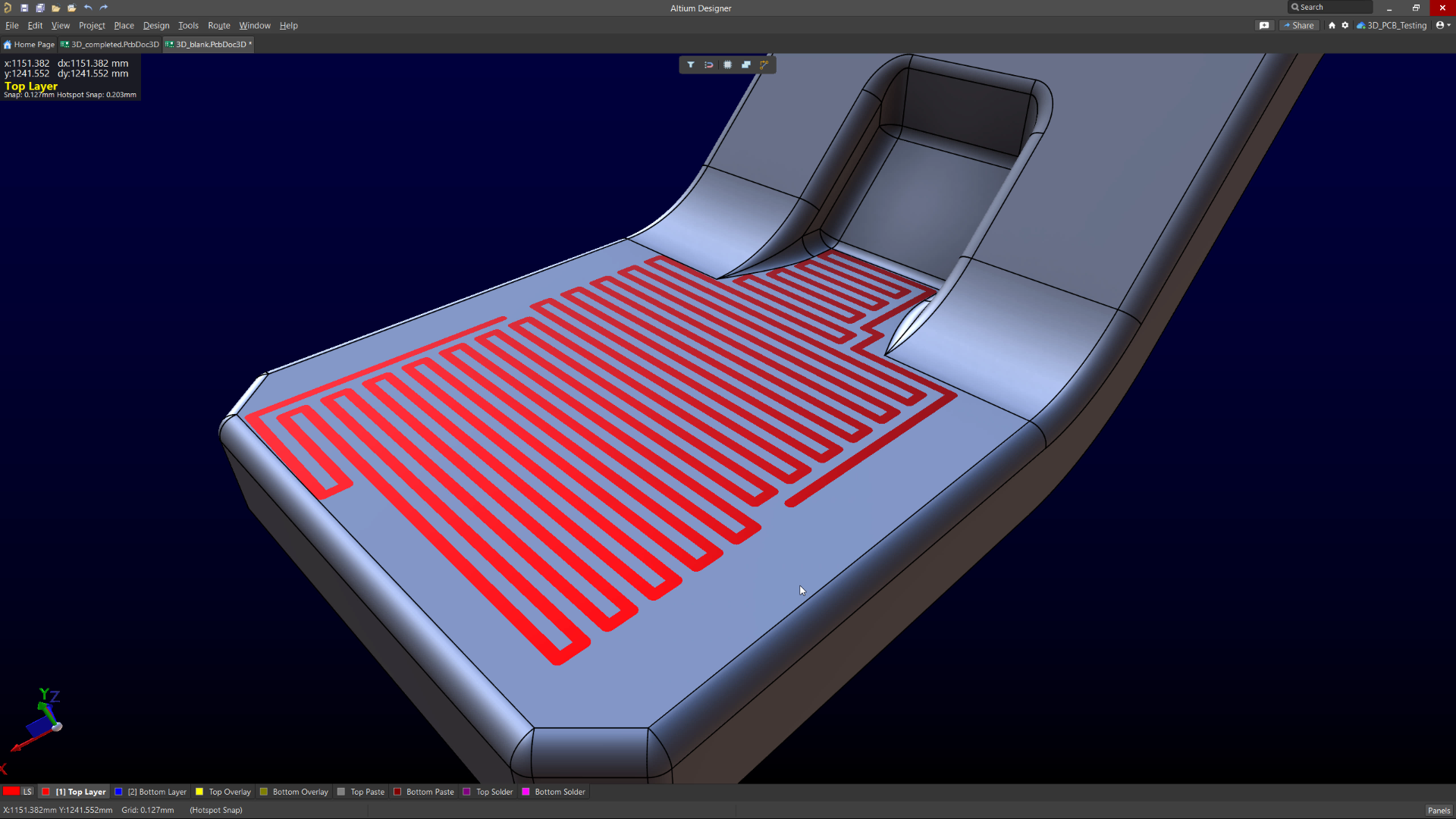Viewport: 1456px width, 819px height.
Task: Click the Place Component chip icon
Action: point(727,65)
